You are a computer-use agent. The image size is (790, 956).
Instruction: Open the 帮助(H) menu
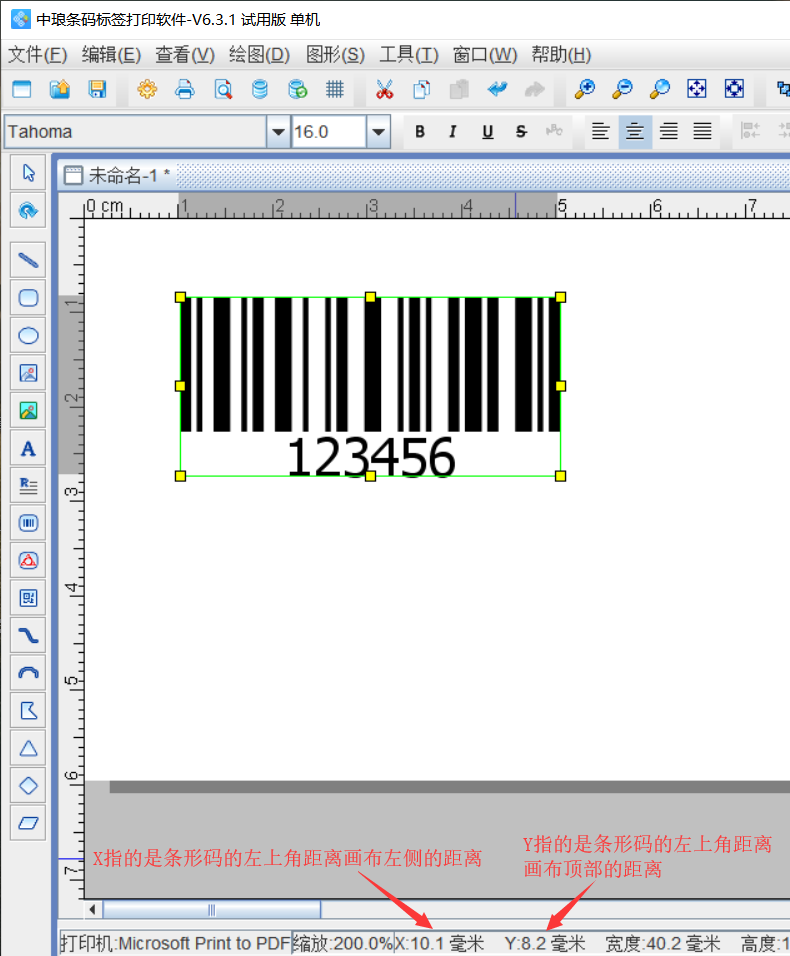(561, 55)
